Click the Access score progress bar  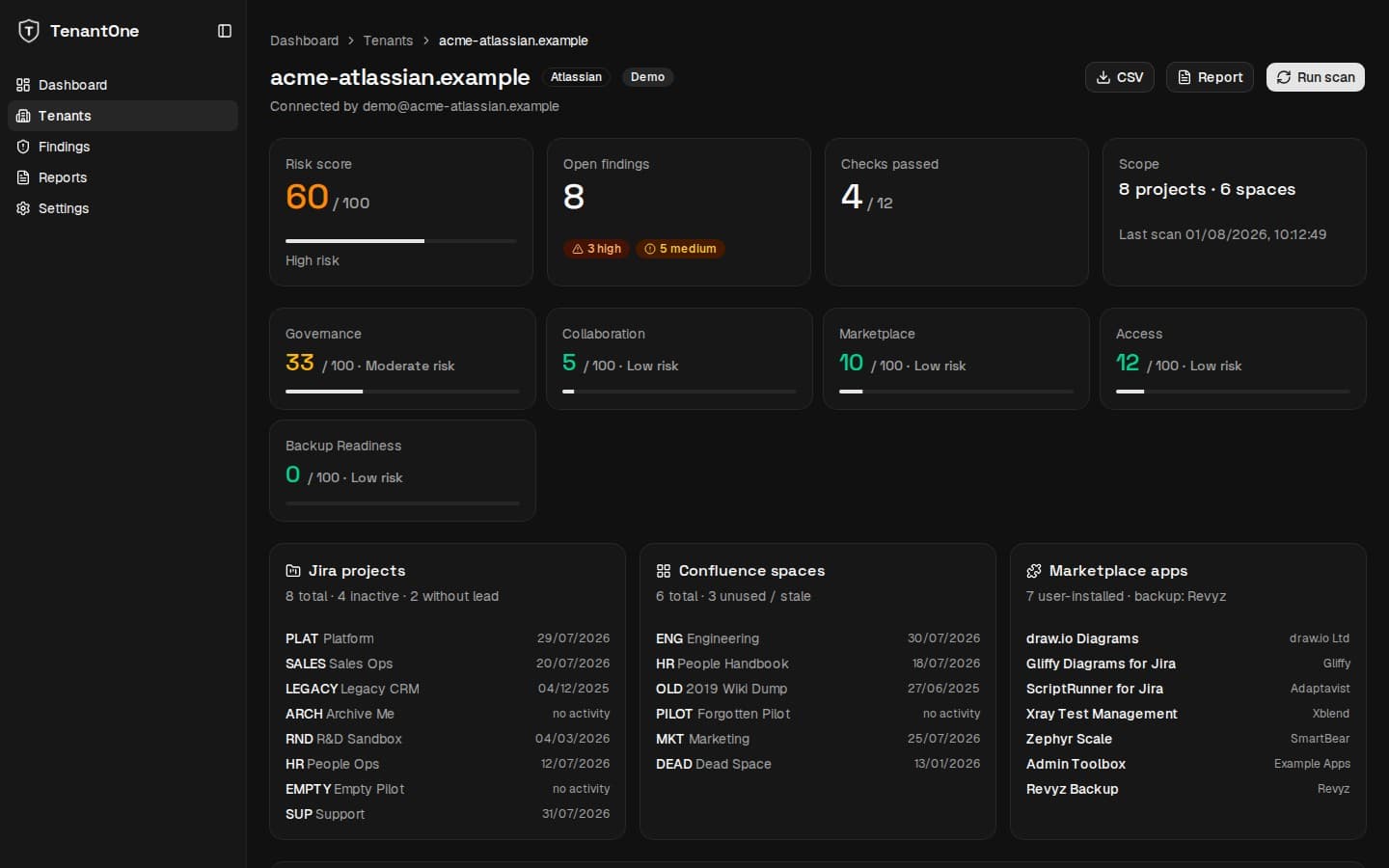click(1233, 392)
